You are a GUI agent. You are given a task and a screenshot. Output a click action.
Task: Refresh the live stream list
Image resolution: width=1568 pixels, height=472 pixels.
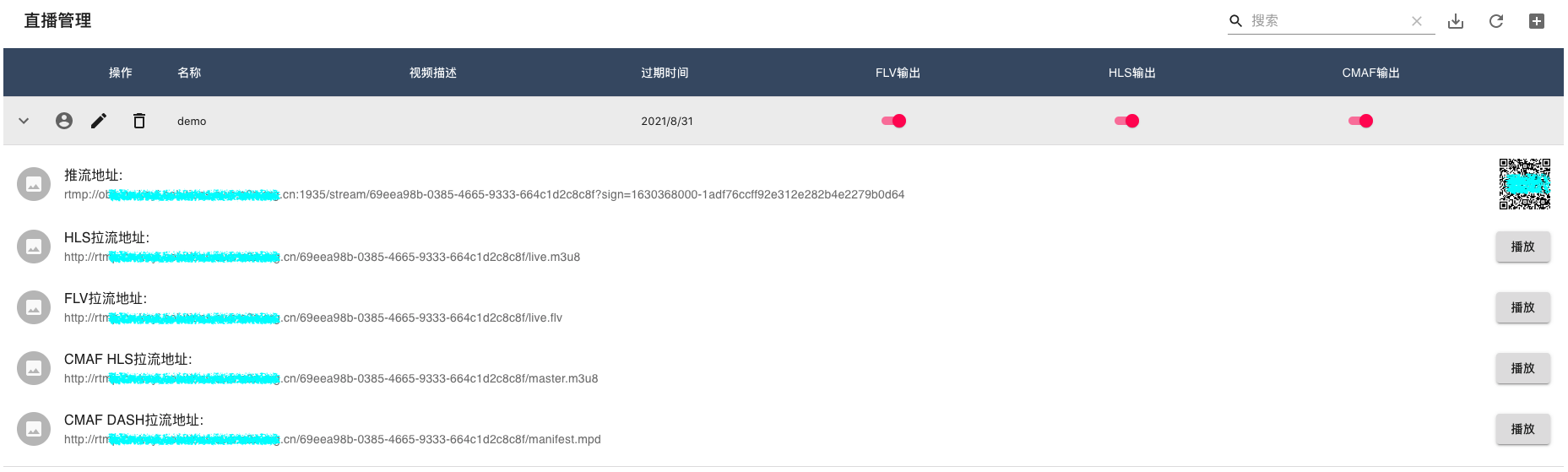tap(1496, 21)
